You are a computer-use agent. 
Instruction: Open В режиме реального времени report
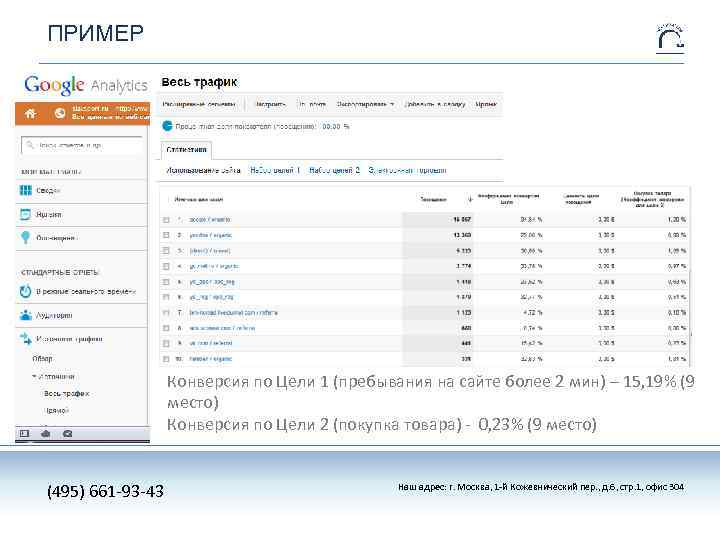tap(86, 292)
